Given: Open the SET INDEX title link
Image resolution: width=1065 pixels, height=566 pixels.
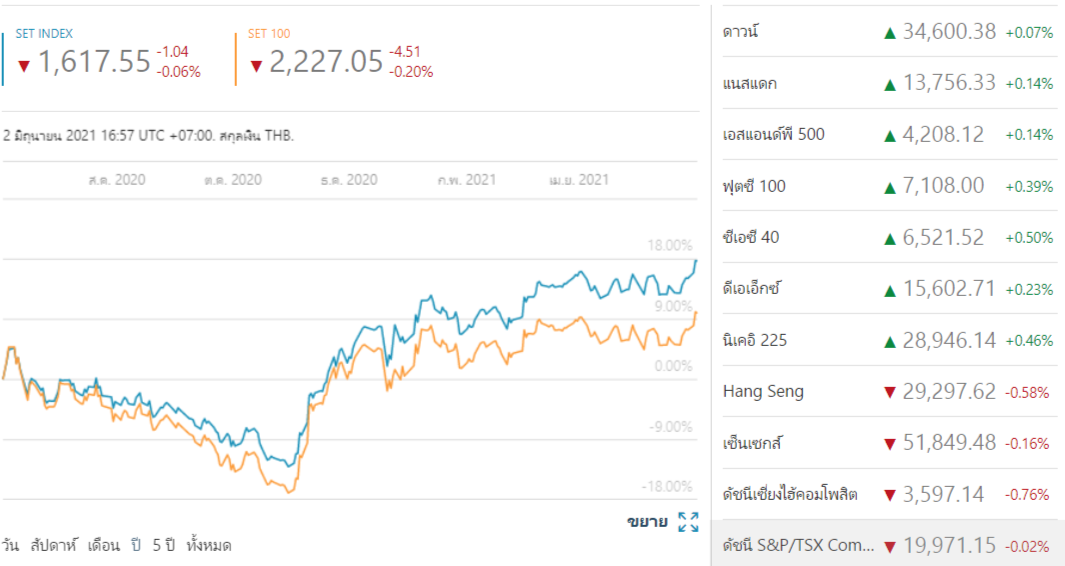Looking at the screenshot, I should click(44, 34).
